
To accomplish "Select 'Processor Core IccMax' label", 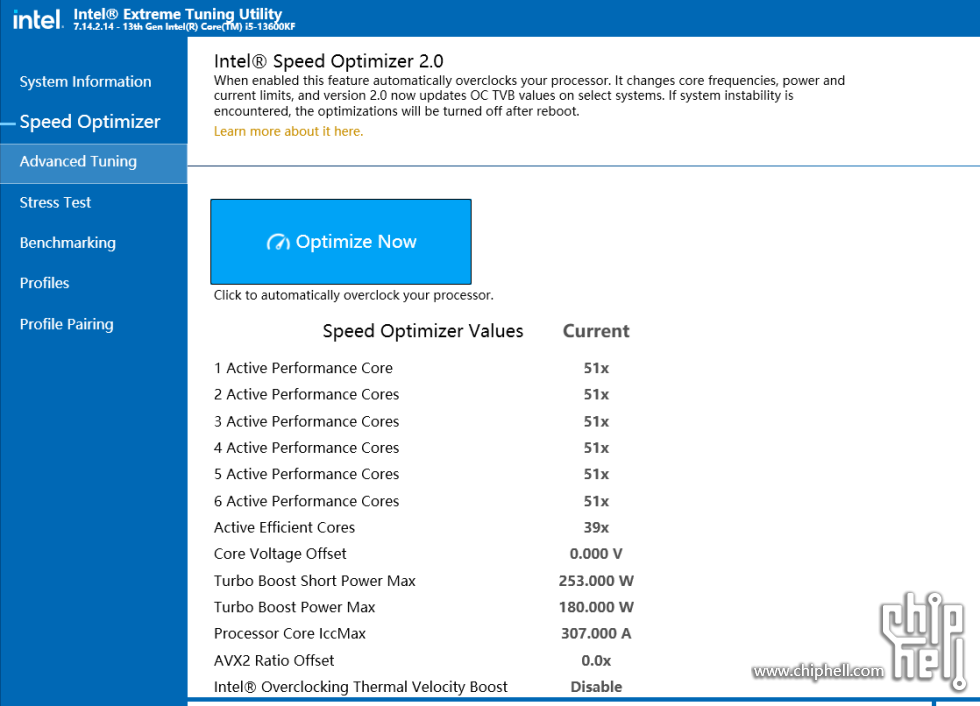I will 289,634.
